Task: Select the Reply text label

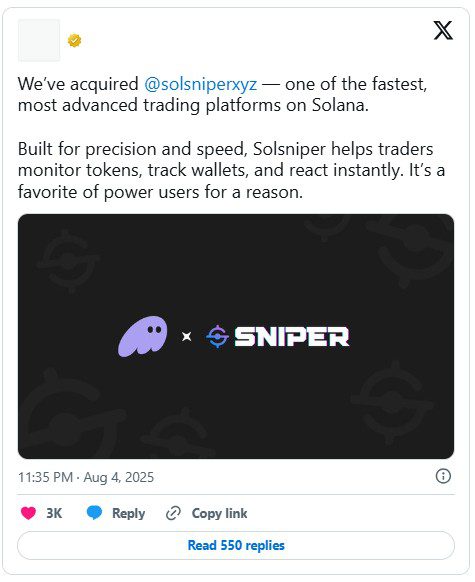Action: coord(128,513)
